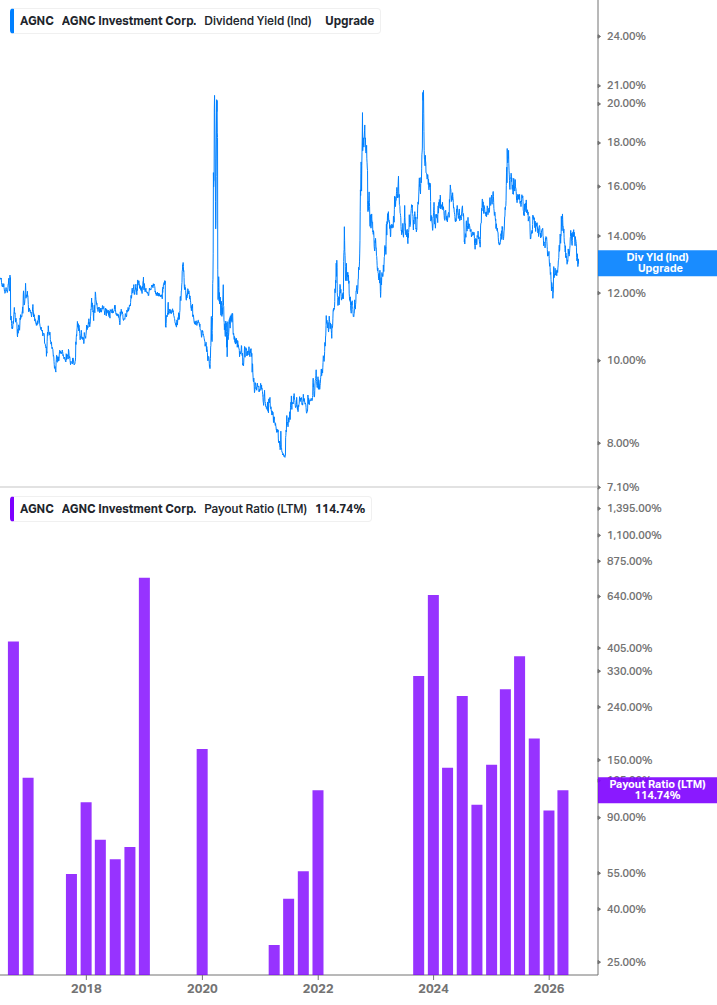
Task: Click the 55.00% payout axis label
Action: 626,873
